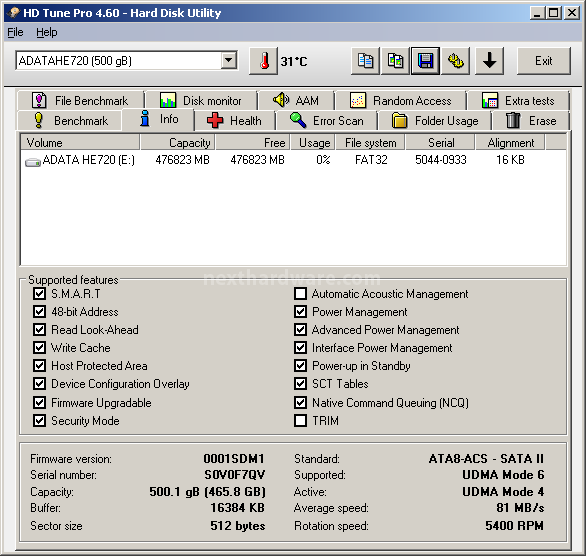Click the Capacity column header
Image resolution: width=586 pixels, height=556 pixels.
coord(178,143)
